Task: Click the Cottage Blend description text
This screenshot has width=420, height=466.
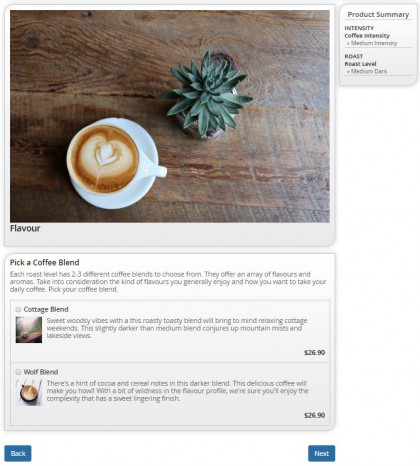Action: pos(177,328)
